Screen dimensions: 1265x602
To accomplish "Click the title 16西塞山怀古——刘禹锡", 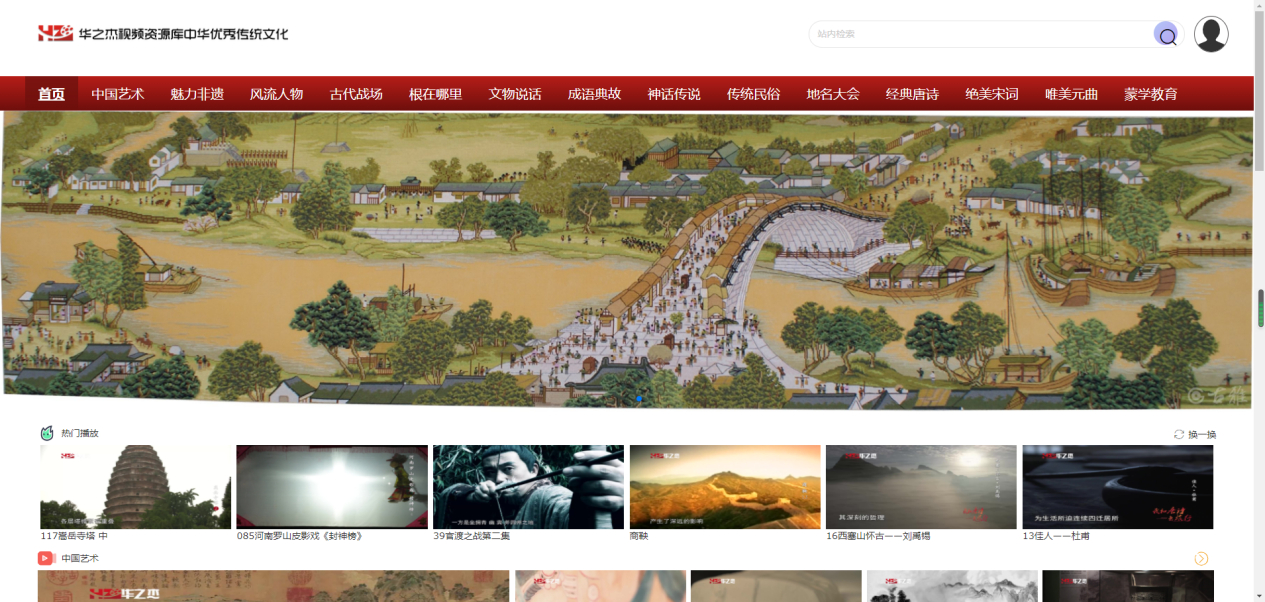I will [x=878, y=536].
